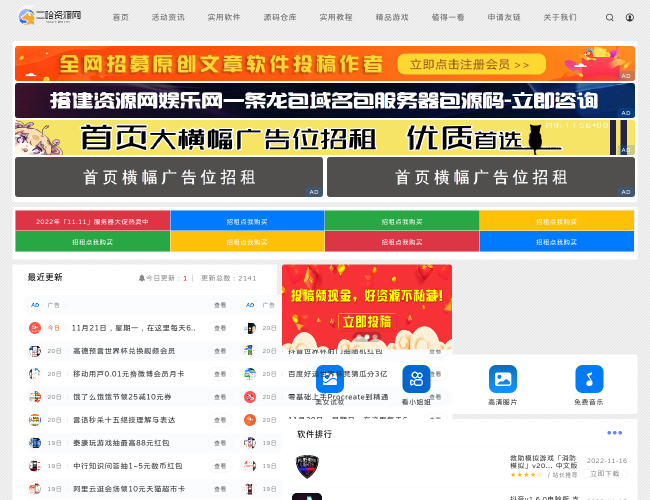Click 查看 button for 饿了么饿饿节 post
Screen dimensions: 650x500
220,397
